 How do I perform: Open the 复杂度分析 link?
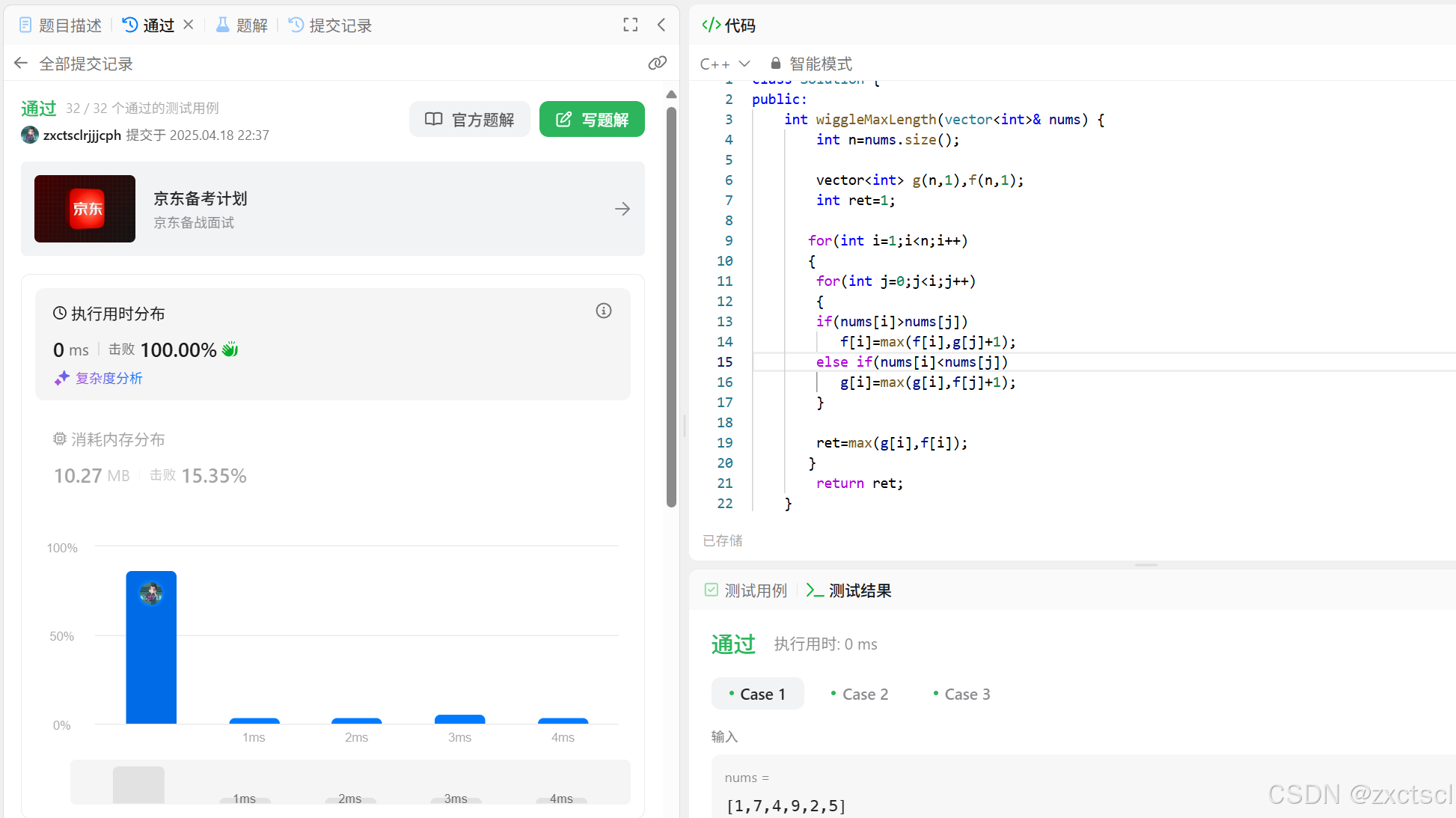click(x=108, y=378)
